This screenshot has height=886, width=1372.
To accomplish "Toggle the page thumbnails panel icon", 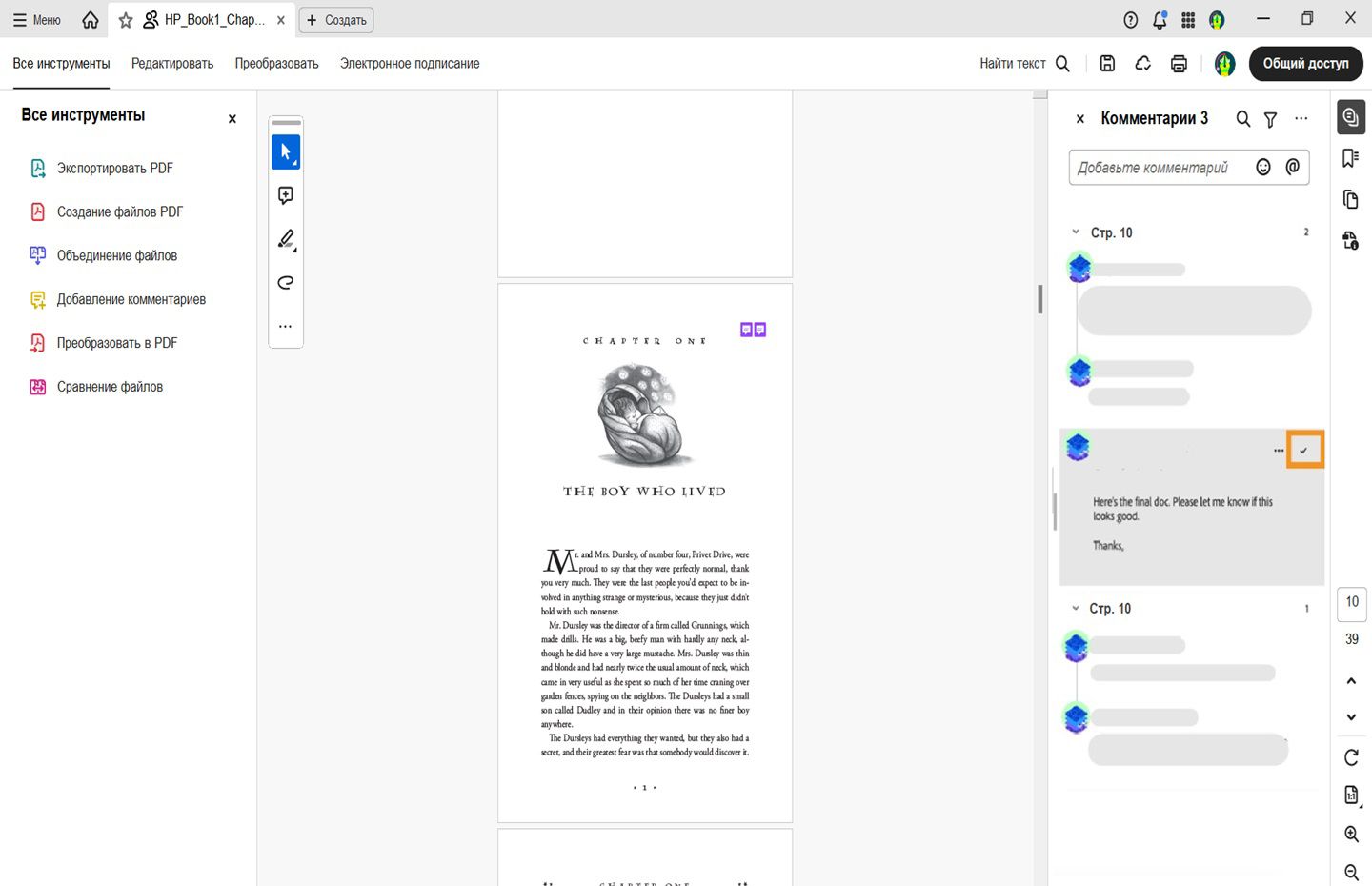I will click(x=1351, y=199).
